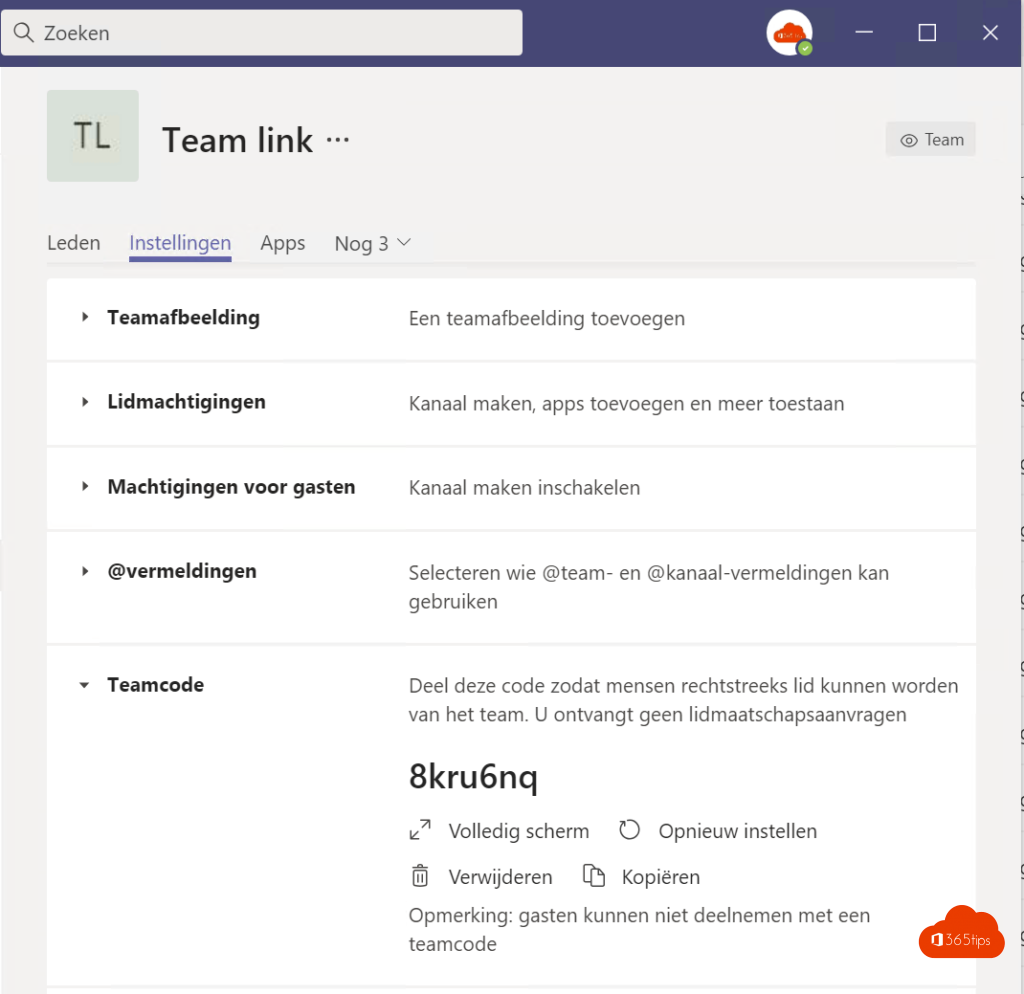Close the Teams window

point(990,33)
